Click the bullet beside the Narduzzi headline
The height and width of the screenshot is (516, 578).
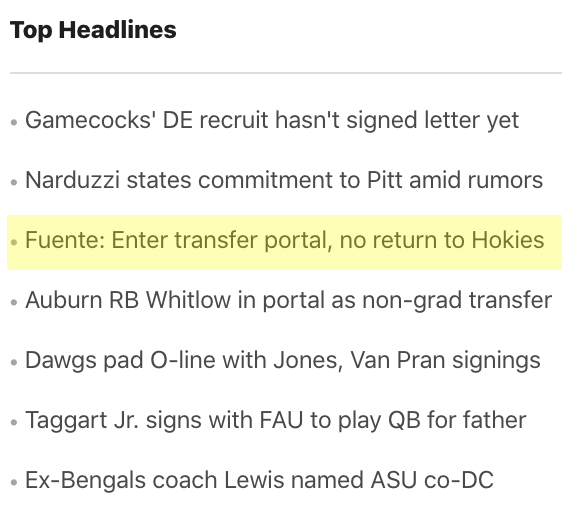coord(14,182)
